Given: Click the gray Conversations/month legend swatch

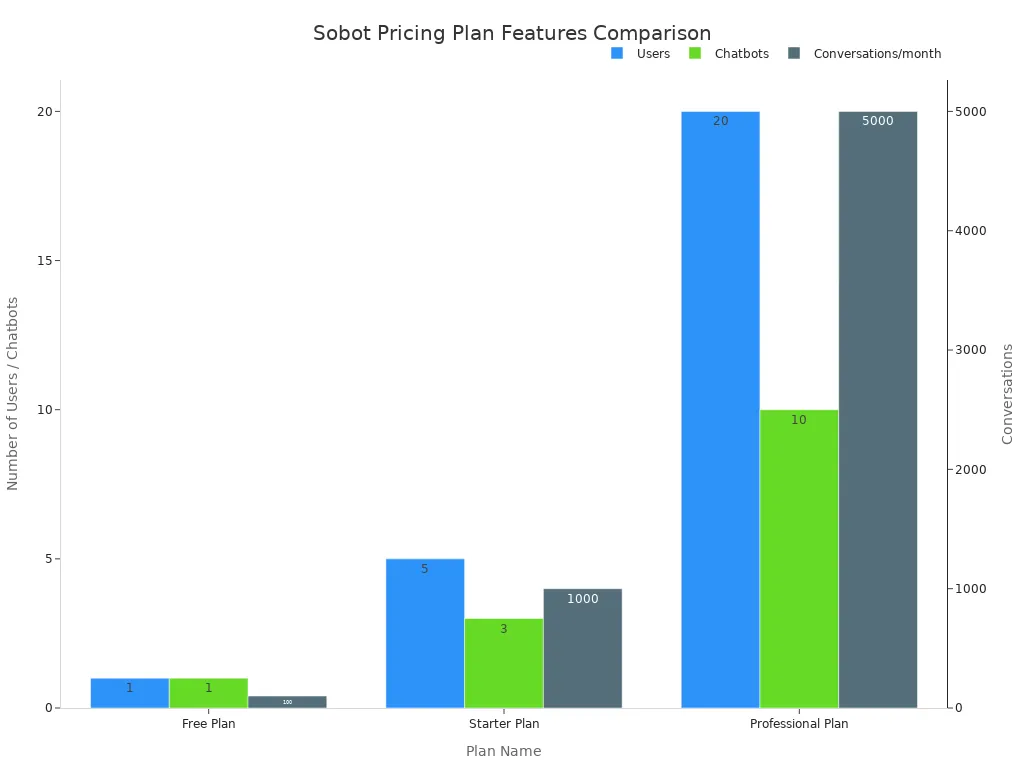Looking at the screenshot, I should pos(794,53).
